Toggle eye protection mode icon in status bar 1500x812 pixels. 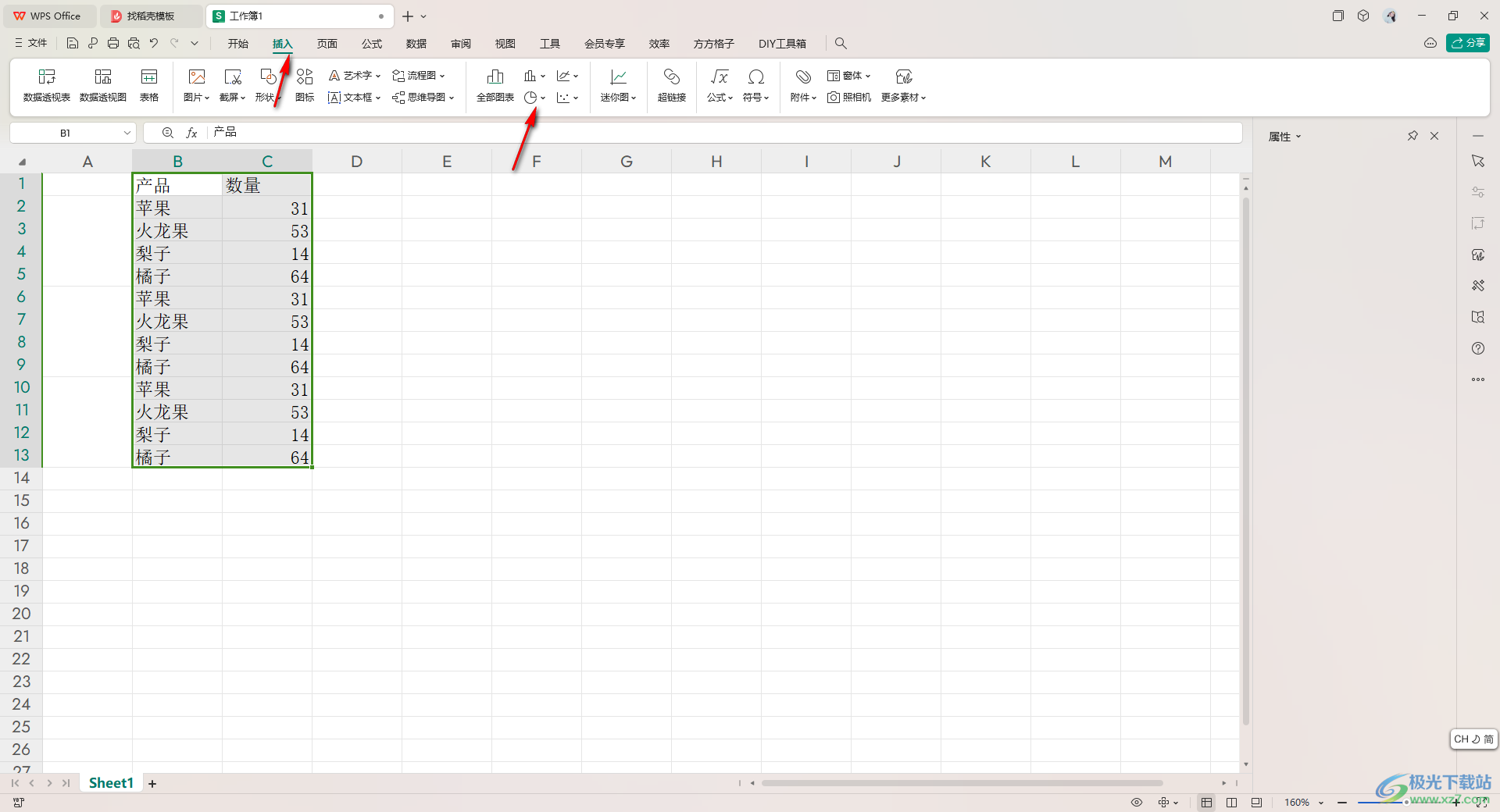[1137, 803]
